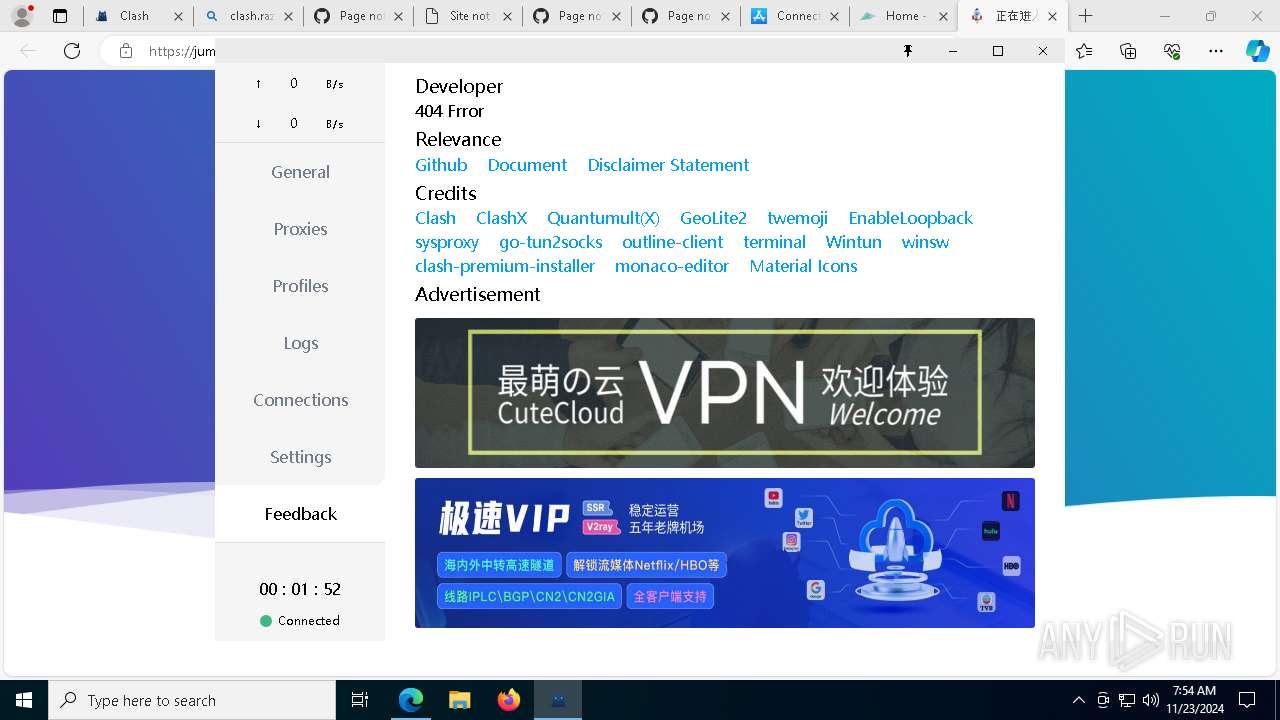Switch to Connect browser tab
Viewport: 1280px width, 720px height.
[794, 16]
